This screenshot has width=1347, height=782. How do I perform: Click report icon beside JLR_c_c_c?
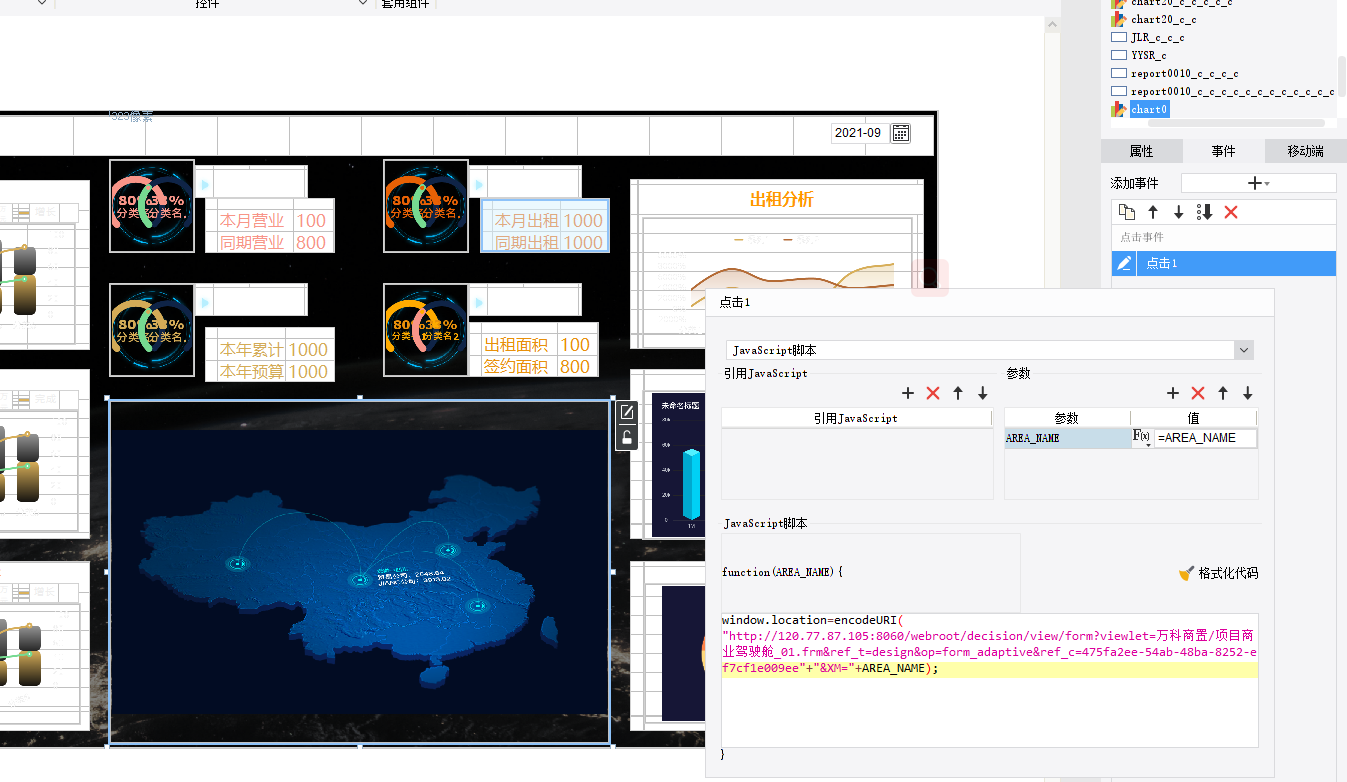click(x=1119, y=37)
